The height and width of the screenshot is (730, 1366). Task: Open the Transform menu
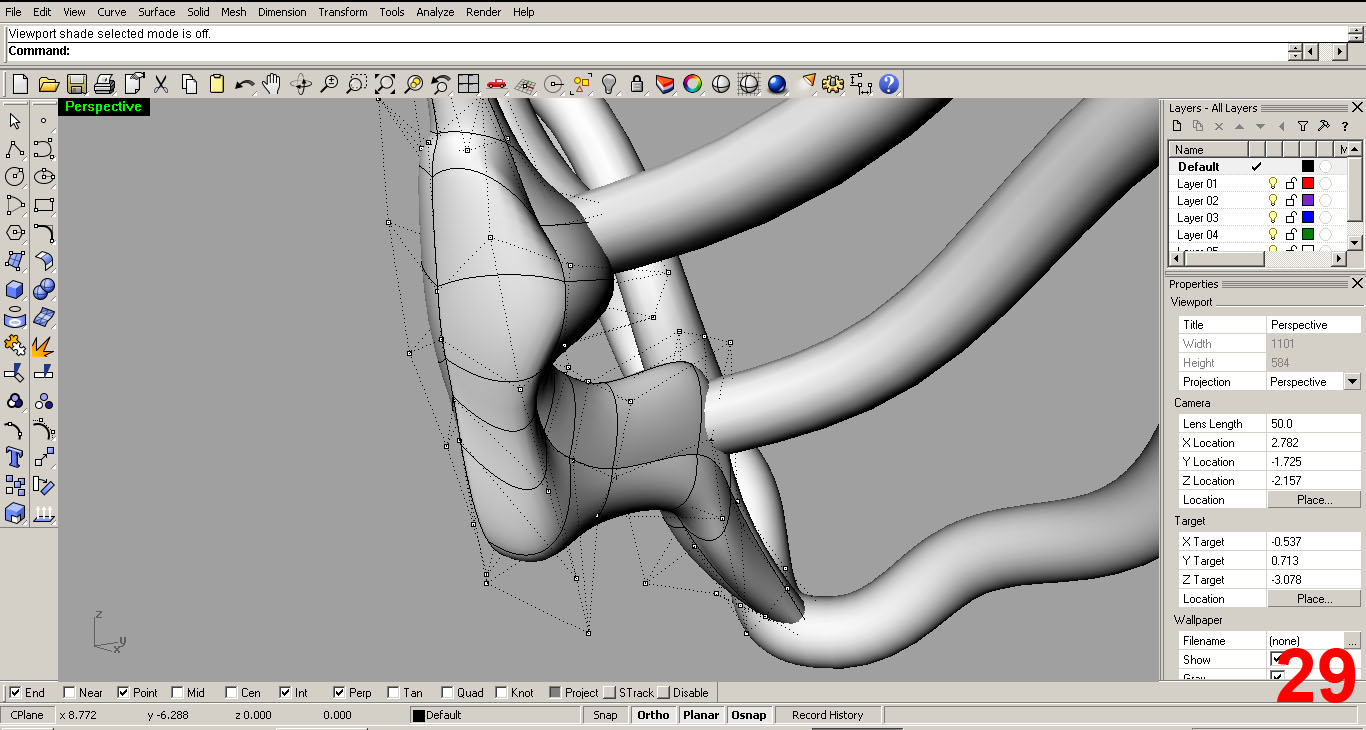[343, 12]
